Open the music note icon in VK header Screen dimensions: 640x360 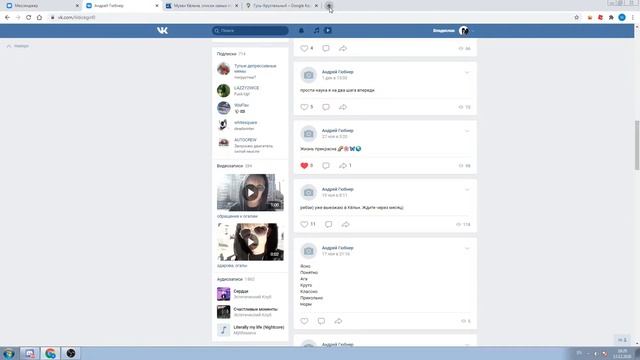(316, 31)
